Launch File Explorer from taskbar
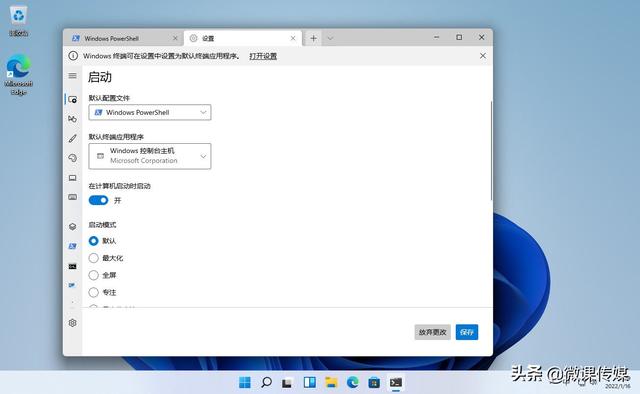The width and height of the screenshot is (640, 394). point(331,383)
